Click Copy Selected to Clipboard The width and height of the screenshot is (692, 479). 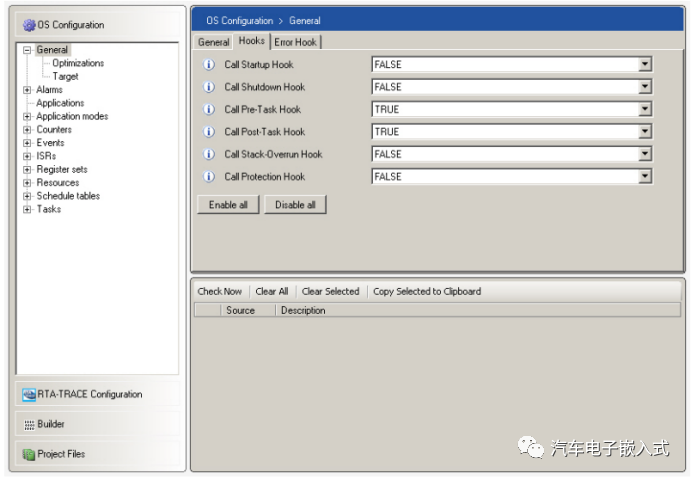click(x=427, y=292)
